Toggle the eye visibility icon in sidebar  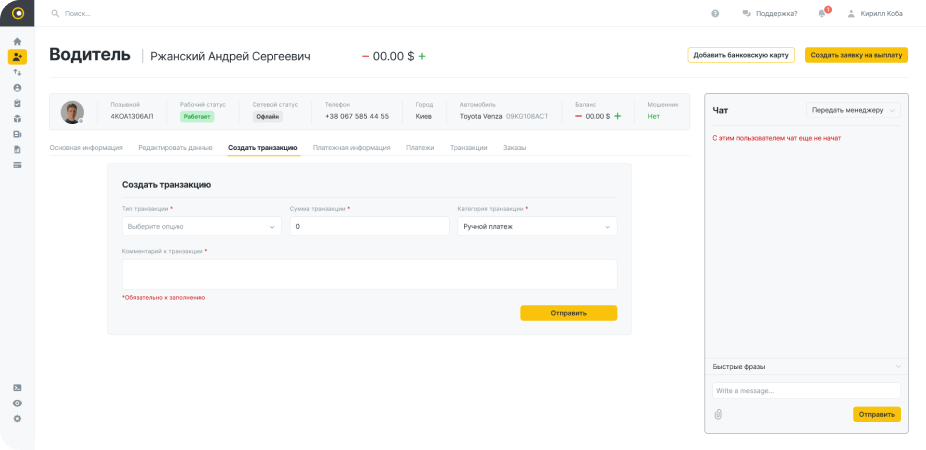click(x=17, y=403)
